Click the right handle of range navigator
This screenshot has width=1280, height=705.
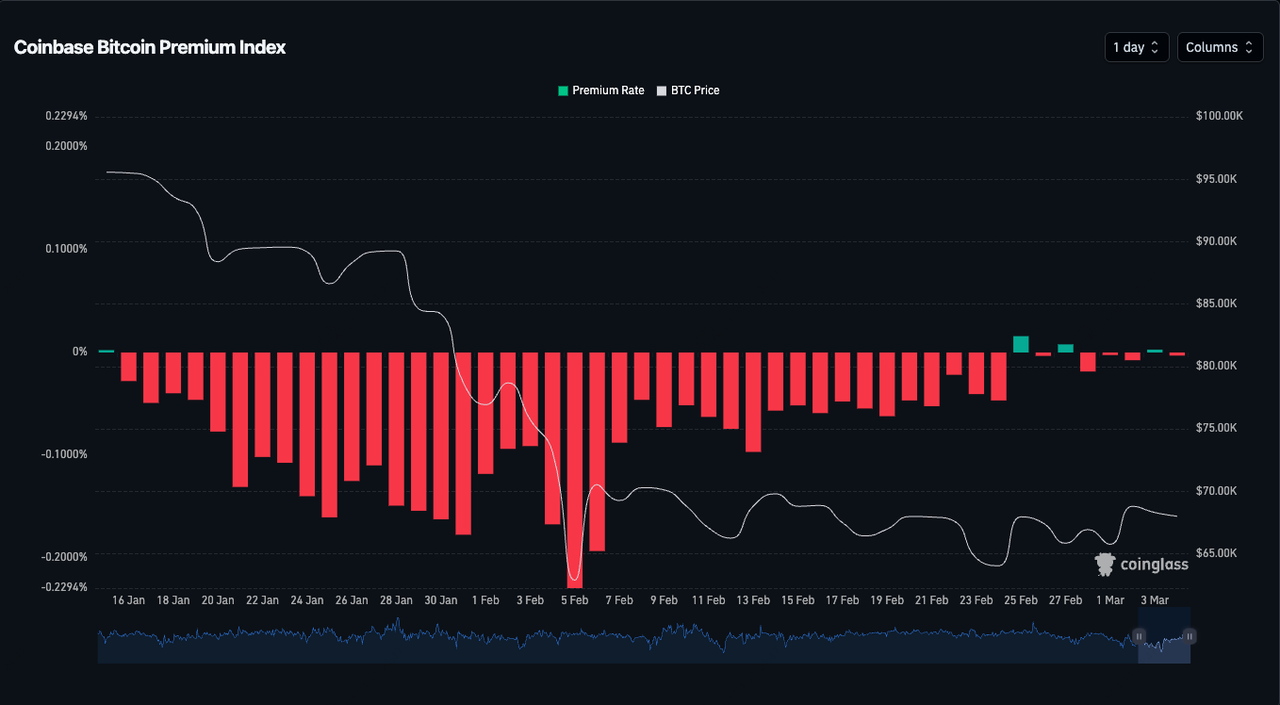[1190, 636]
